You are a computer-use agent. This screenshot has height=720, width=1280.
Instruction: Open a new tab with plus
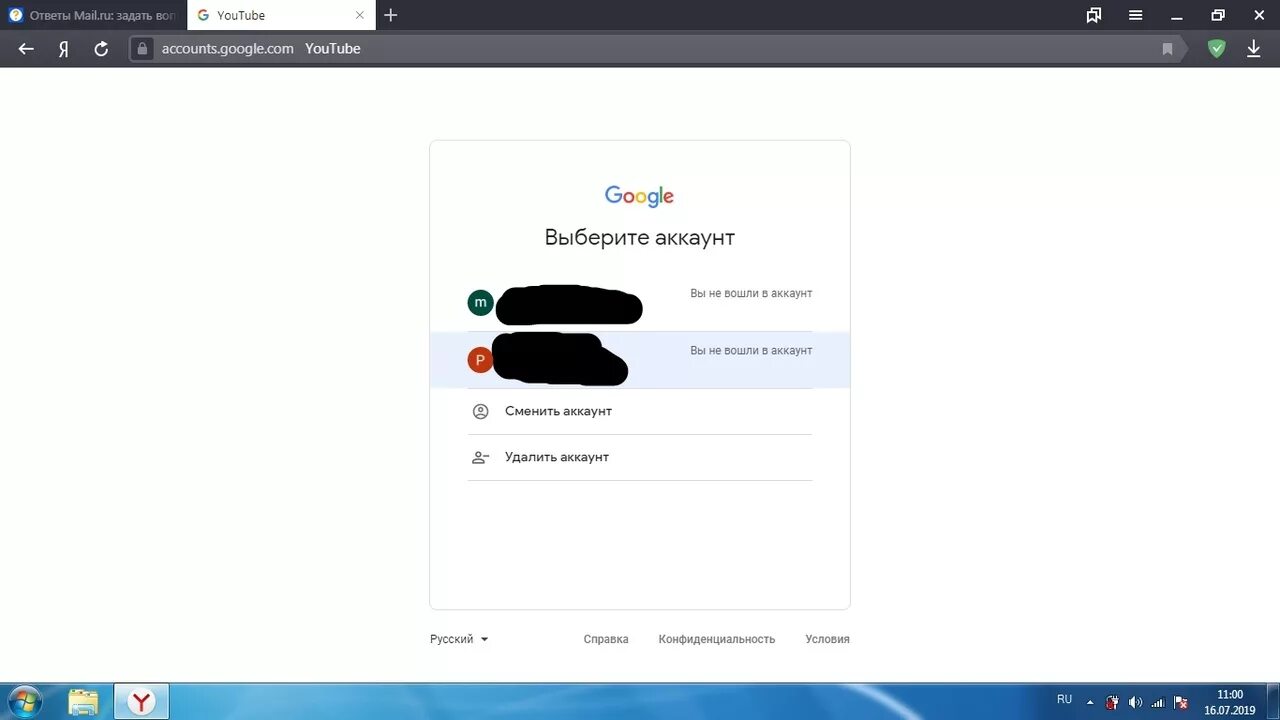[391, 15]
